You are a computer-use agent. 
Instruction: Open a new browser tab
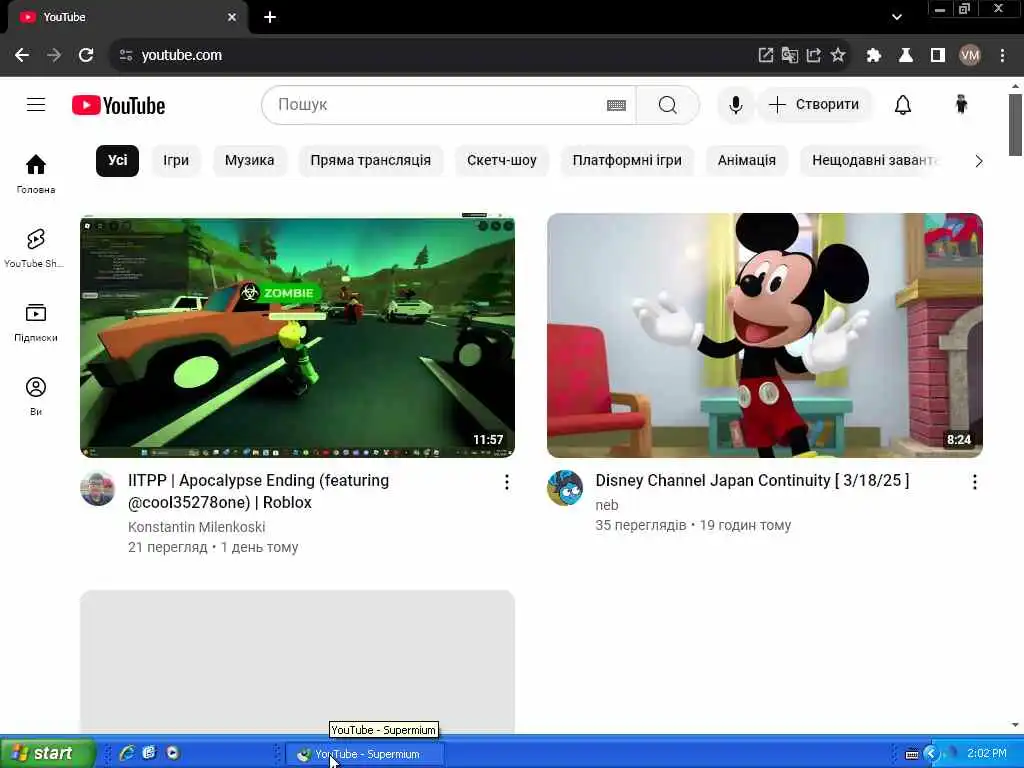270,17
